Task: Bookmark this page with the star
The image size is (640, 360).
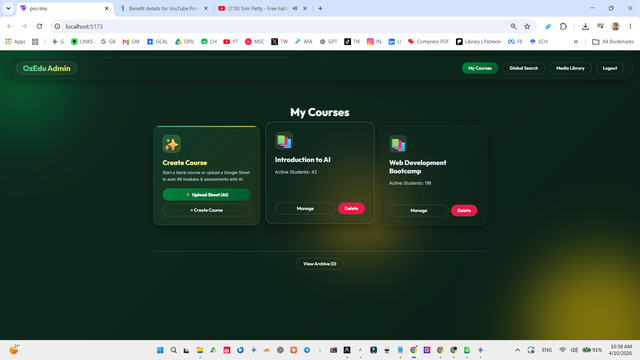Action: [x=527, y=26]
